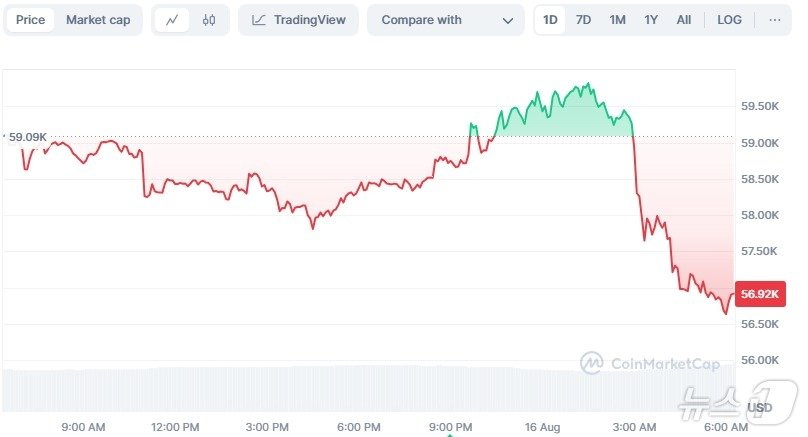Image resolution: width=808 pixels, height=437 pixels.
Task: Select the 1D time range
Action: tap(550, 20)
